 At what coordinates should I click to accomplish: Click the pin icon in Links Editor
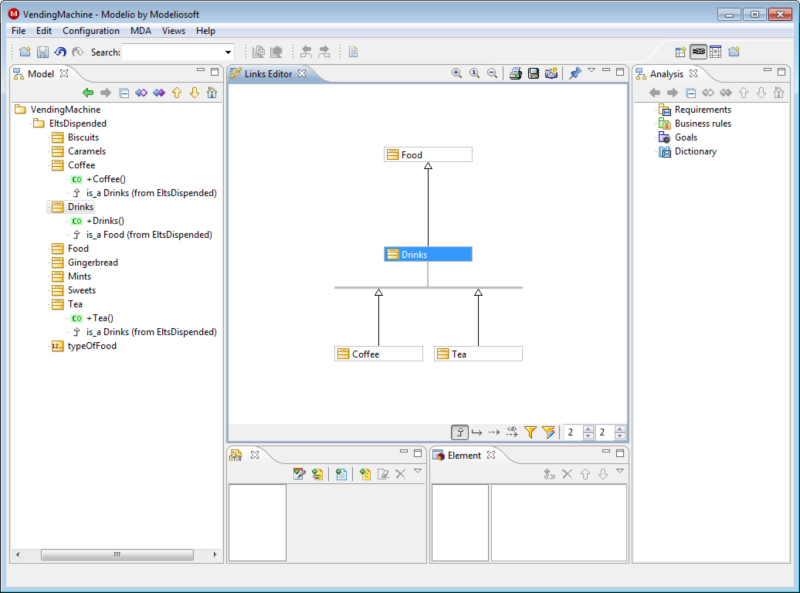coord(574,73)
